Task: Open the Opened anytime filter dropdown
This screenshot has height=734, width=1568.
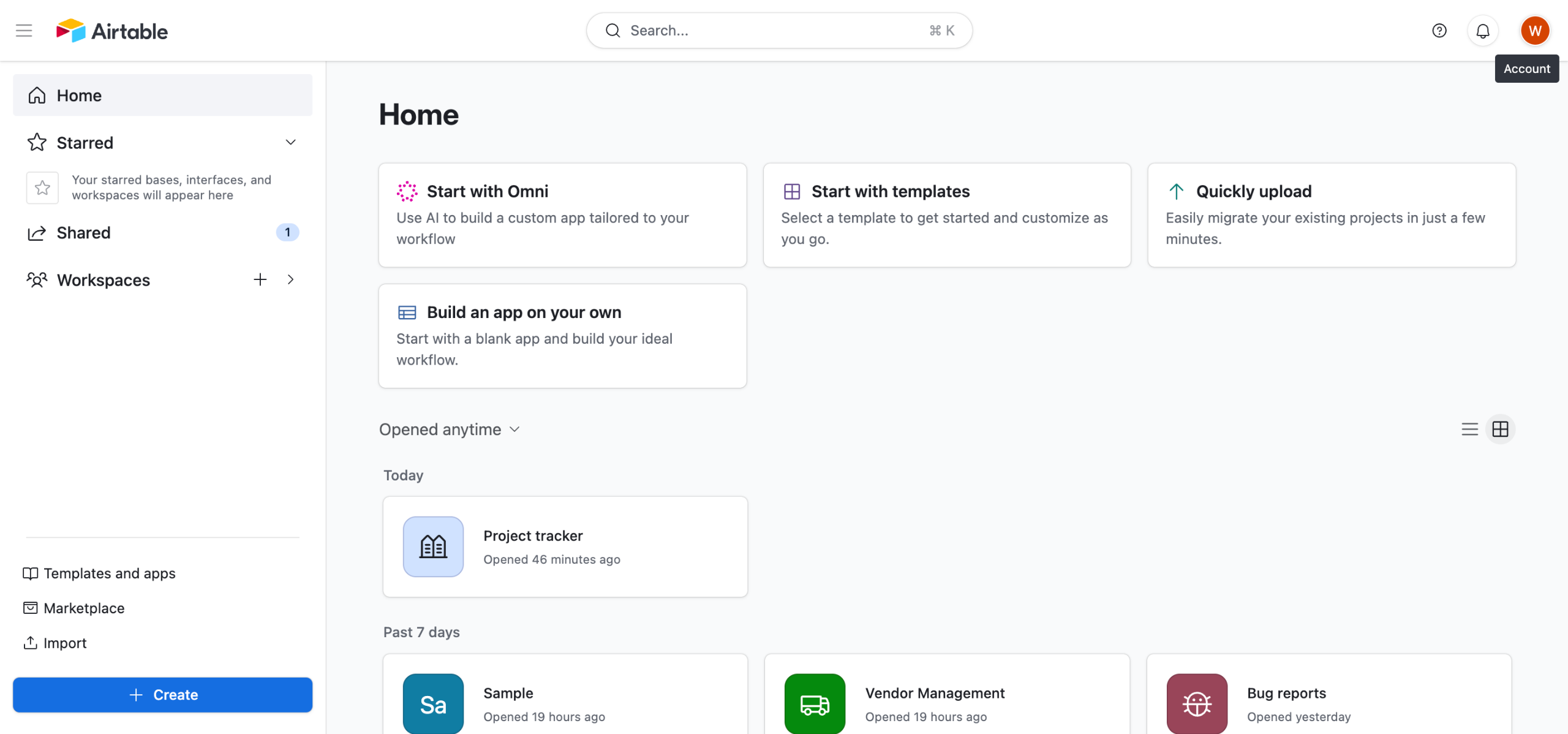Action: (449, 429)
